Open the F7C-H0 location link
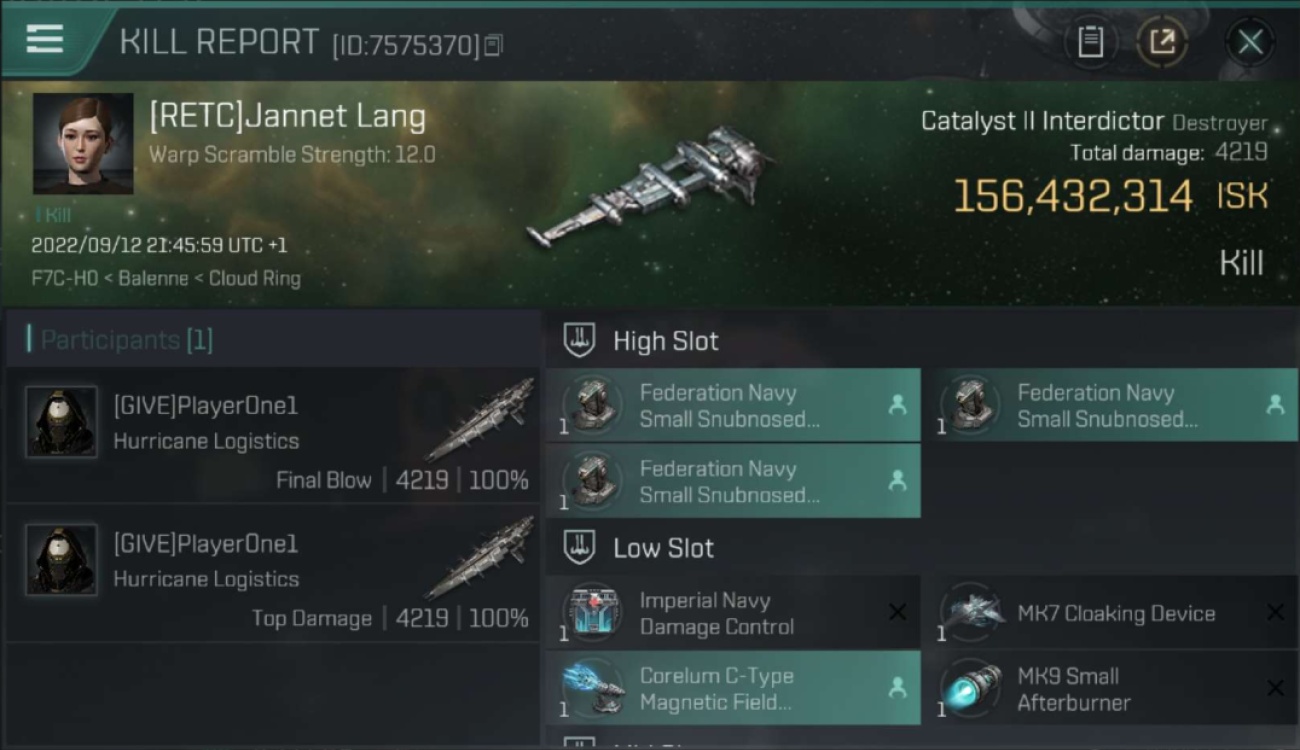Screen dimensions: 1300x750 pyautogui.click(x=64, y=278)
